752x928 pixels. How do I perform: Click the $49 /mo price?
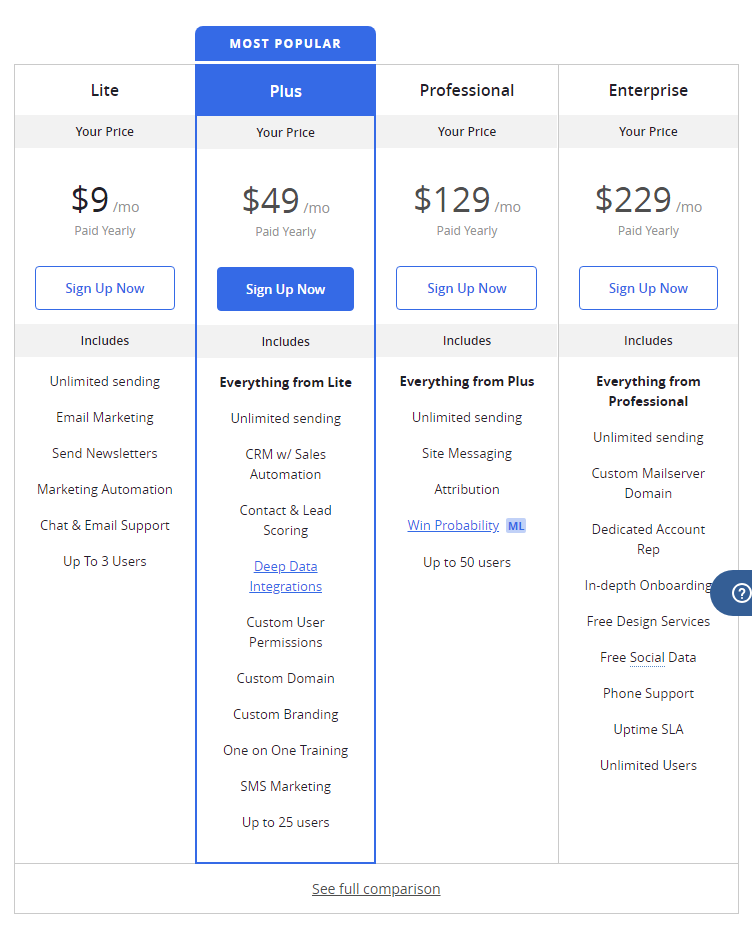pos(286,201)
